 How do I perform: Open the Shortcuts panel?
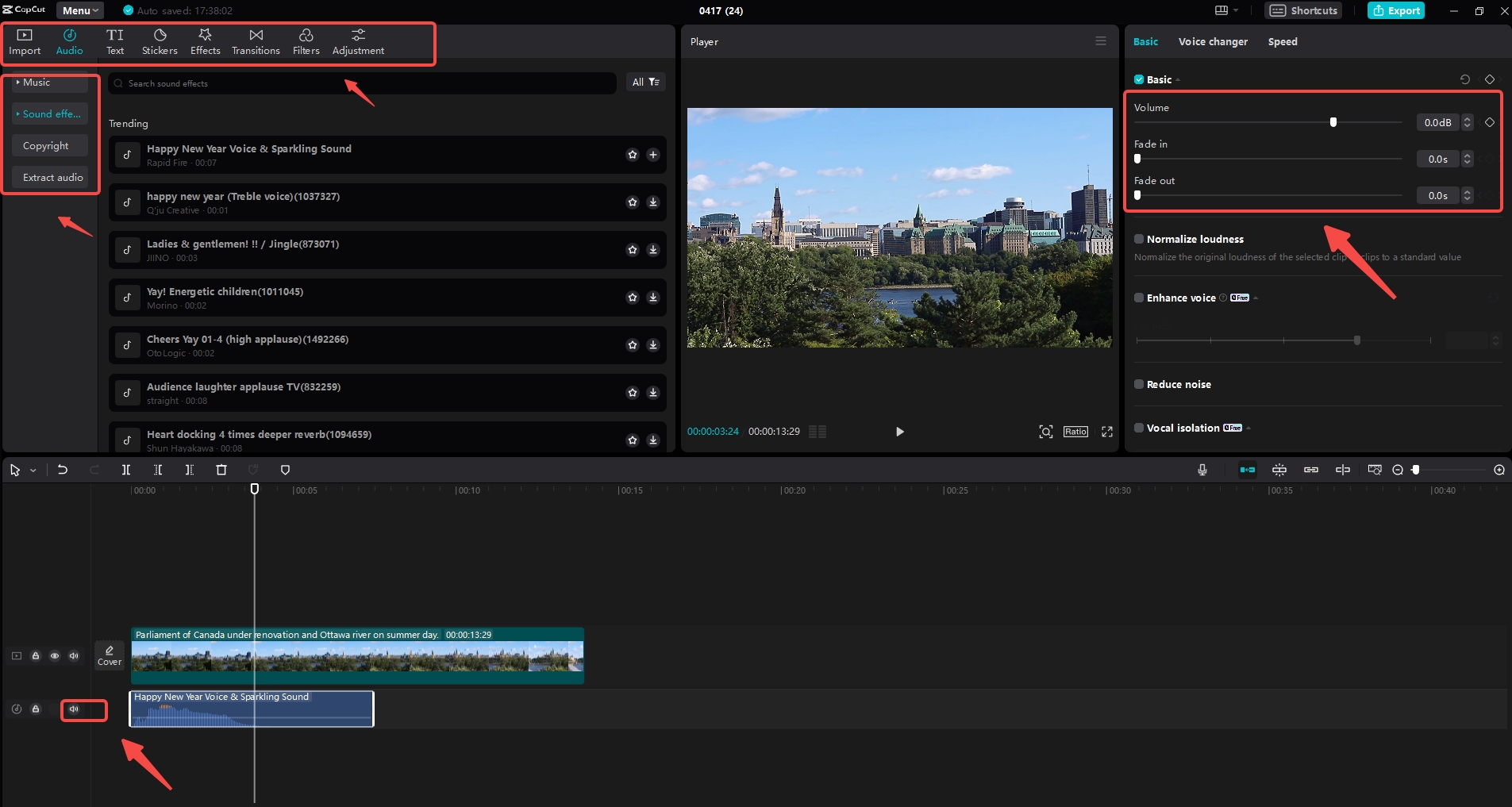[1302, 10]
